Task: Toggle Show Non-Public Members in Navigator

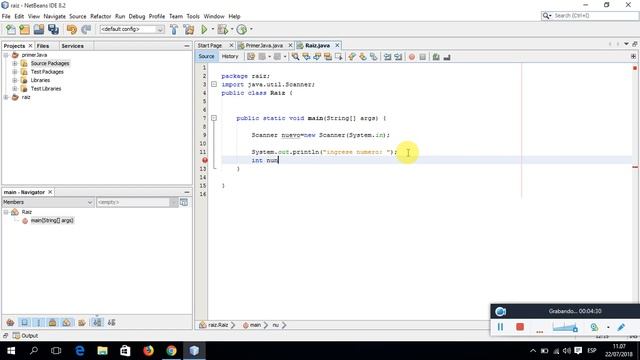Action: coord(53,322)
